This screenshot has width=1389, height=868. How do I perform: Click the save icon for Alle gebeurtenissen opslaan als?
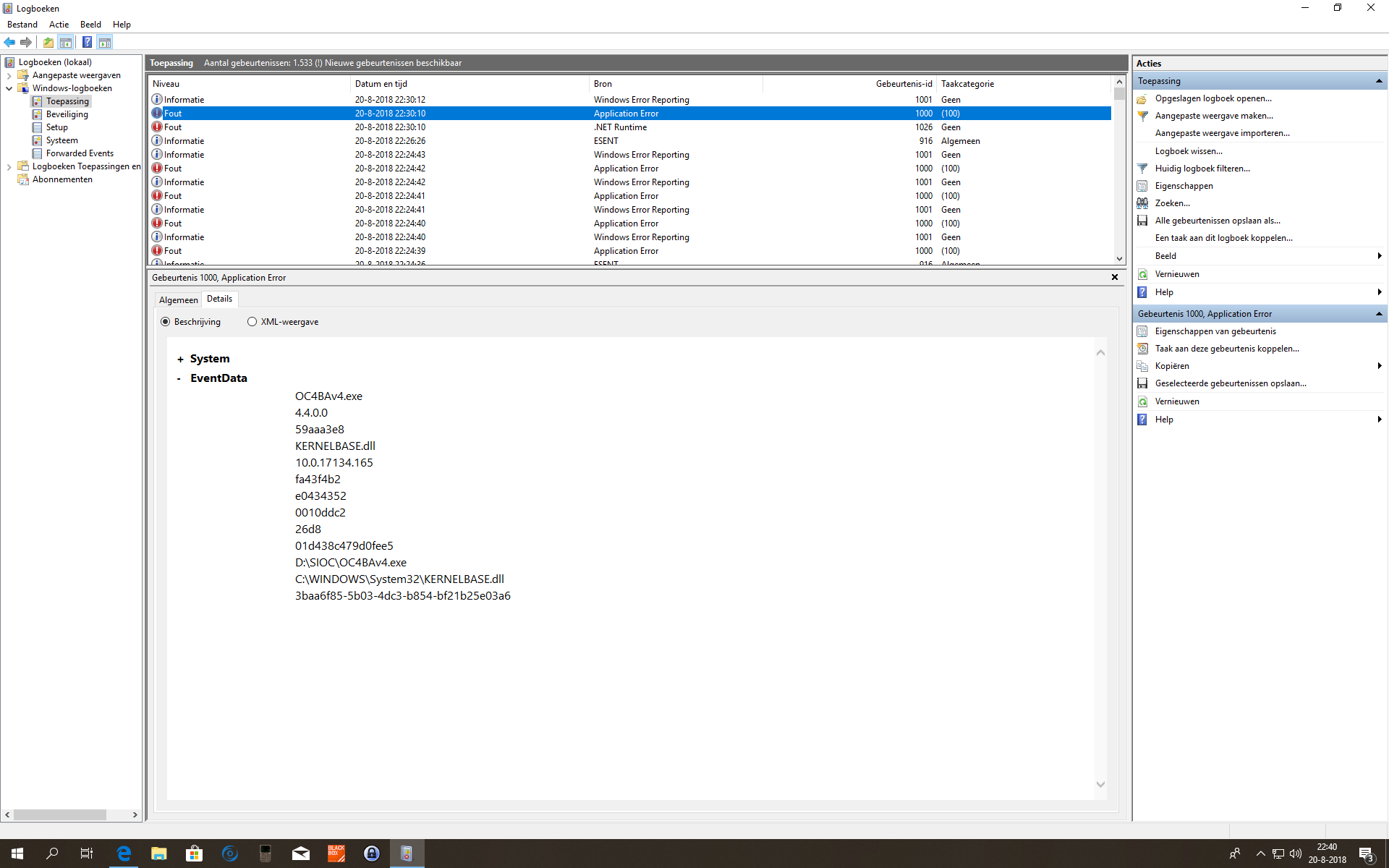pyautogui.click(x=1142, y=221)
